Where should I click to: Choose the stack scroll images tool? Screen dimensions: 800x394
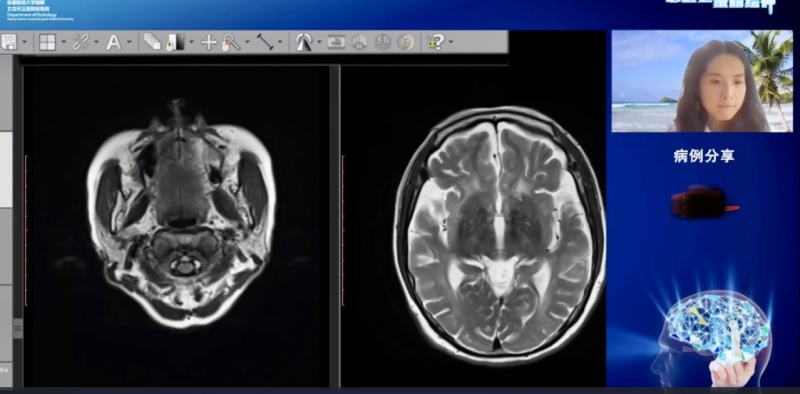[x=152, y=42]
